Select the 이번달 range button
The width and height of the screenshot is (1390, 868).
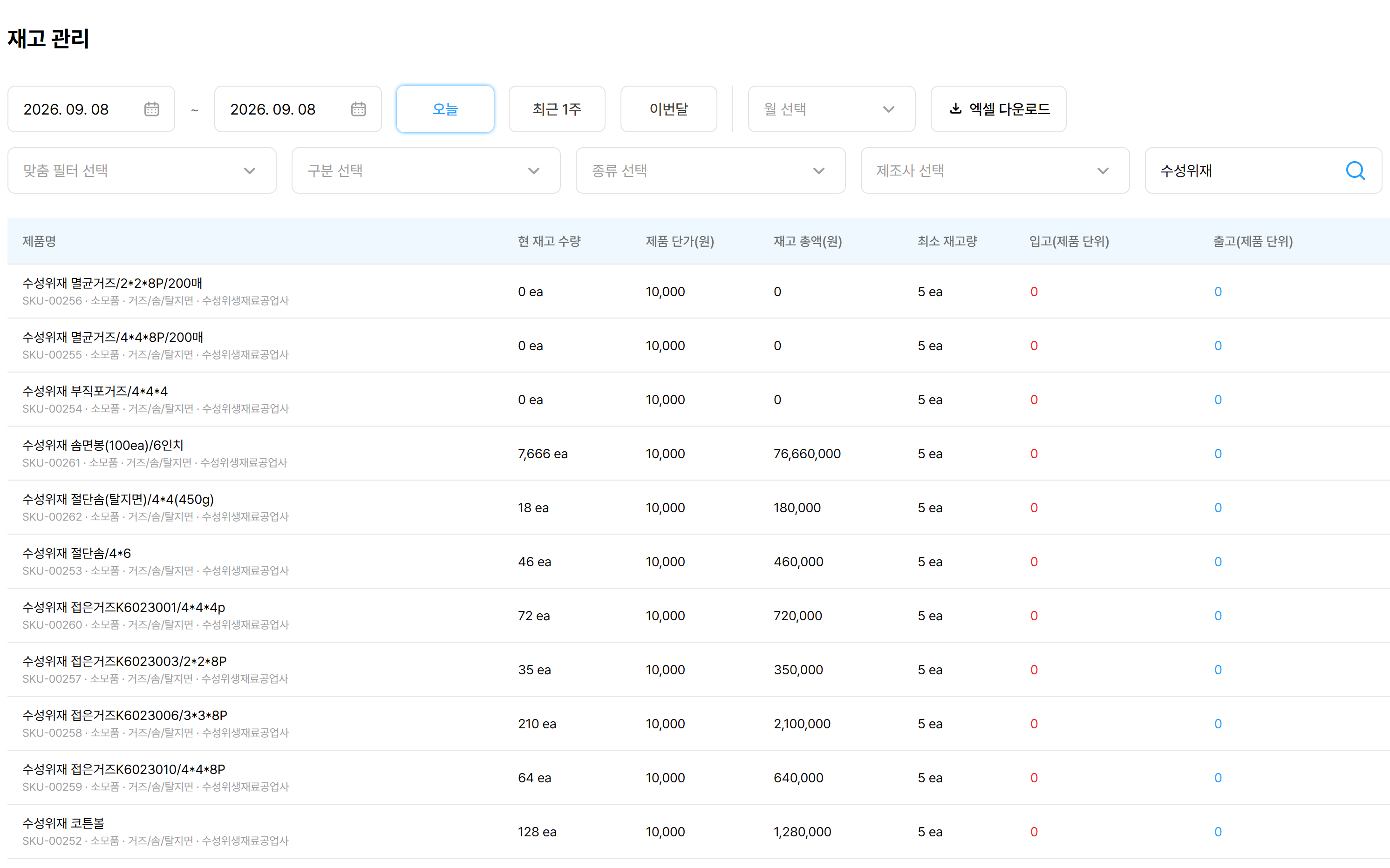tap(668, 109)
